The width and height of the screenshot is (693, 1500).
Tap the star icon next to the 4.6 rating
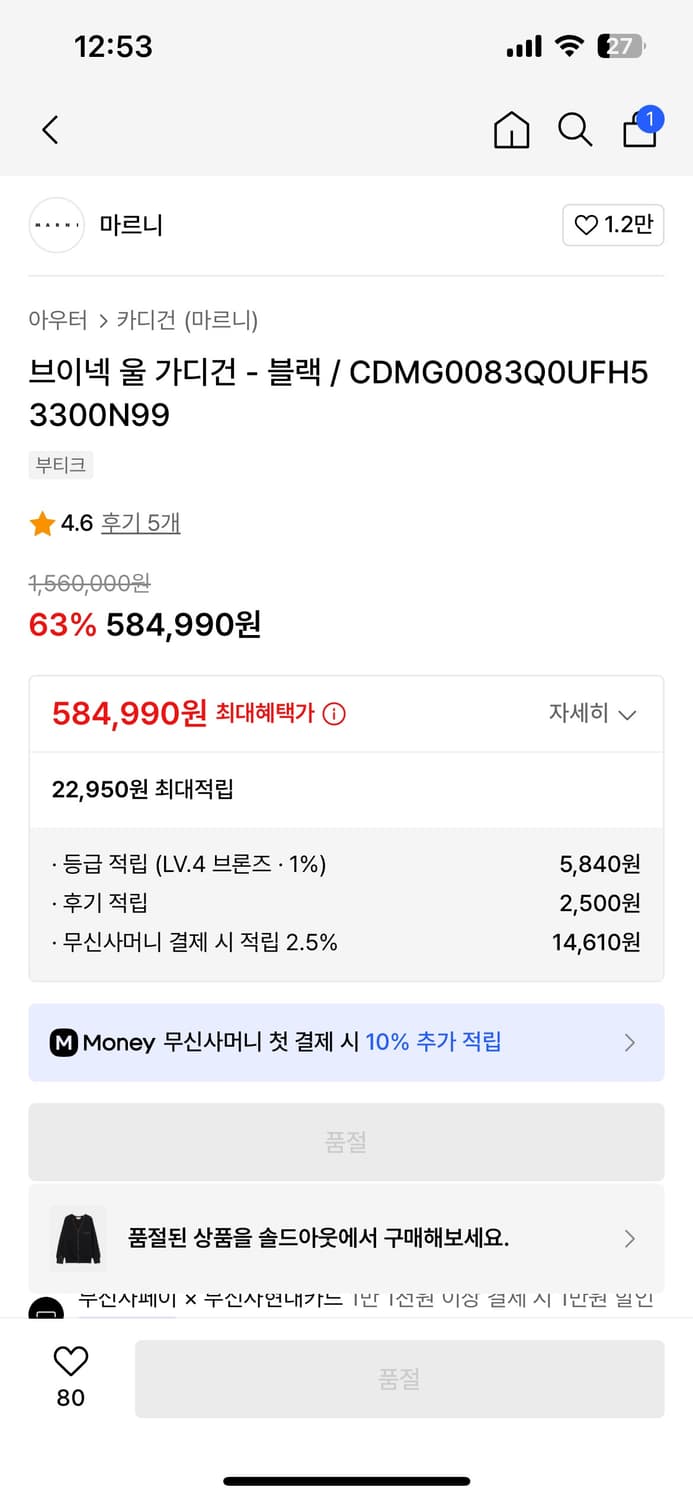[x=41, y=522]
